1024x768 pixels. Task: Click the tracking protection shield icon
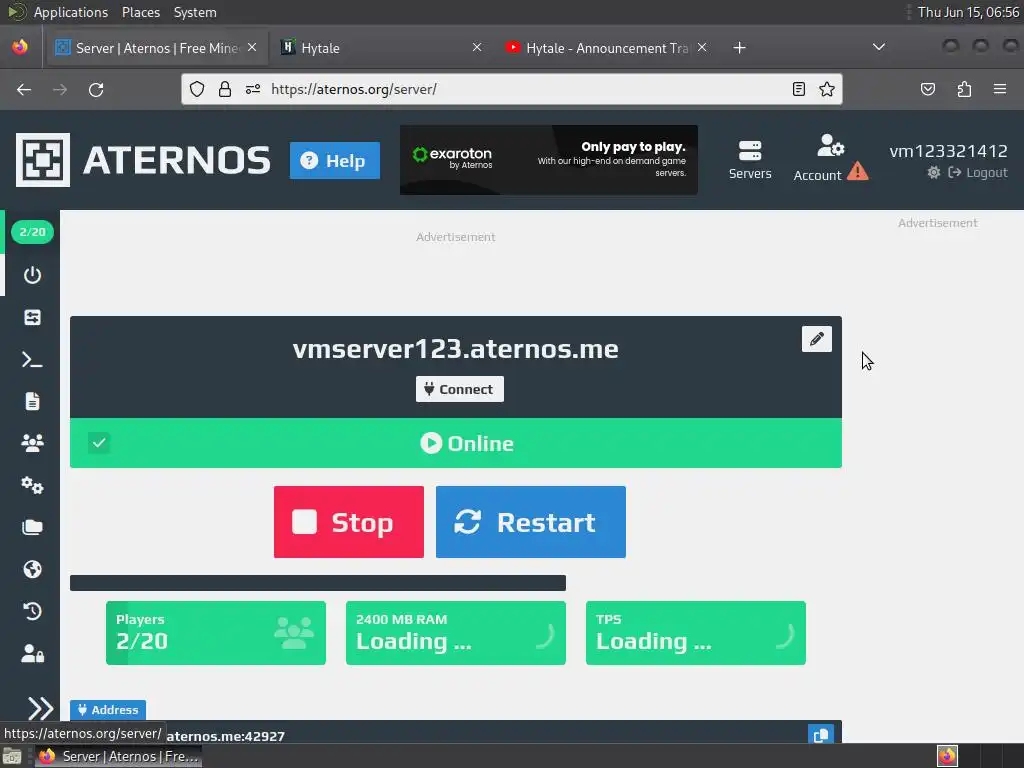point(197,89)
